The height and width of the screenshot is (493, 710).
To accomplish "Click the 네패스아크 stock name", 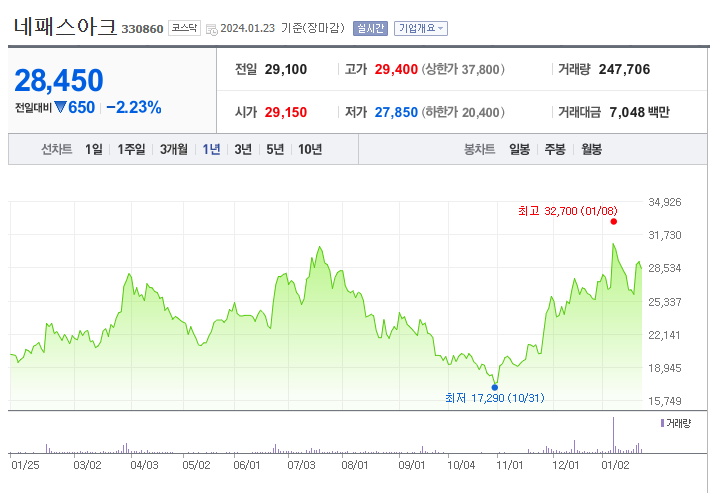I will coord(65,27).
